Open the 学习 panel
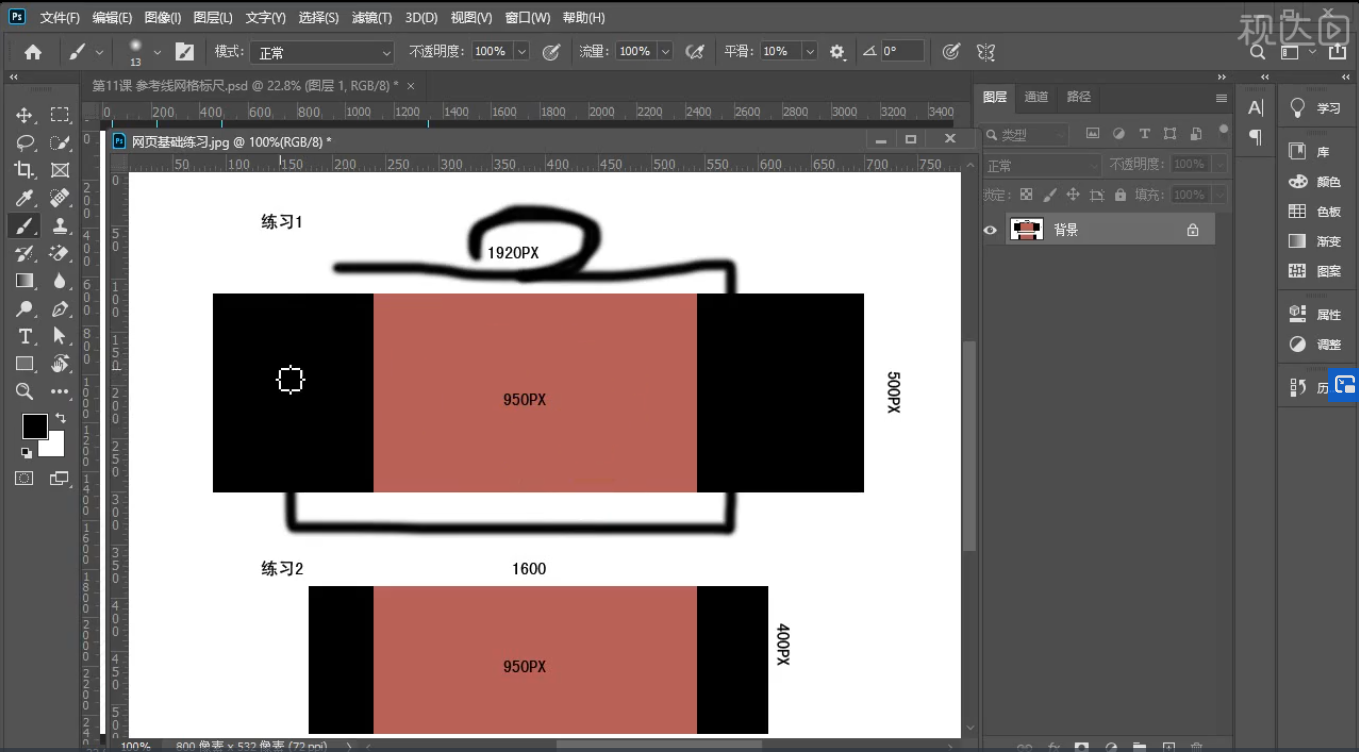Image resolution: width=1359 pixels, height=752 pixels. [1316, 108]
